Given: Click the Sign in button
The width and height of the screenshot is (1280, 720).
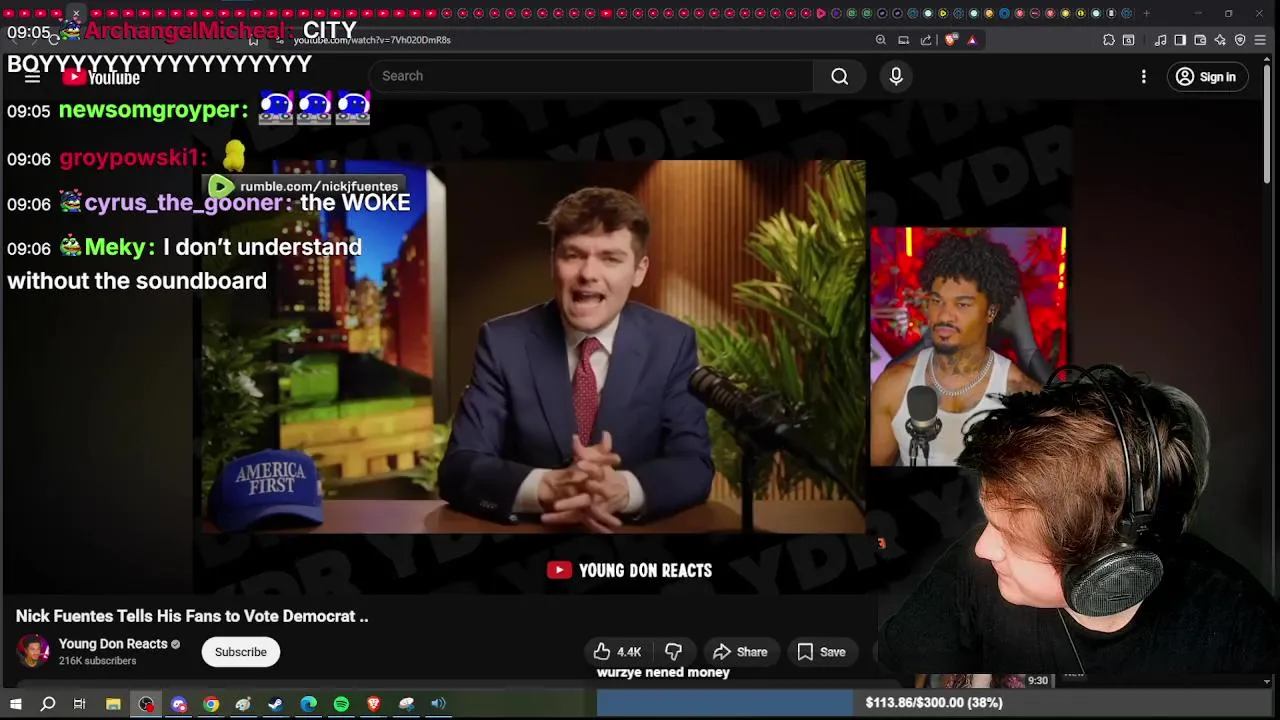Looking at the screenshot, I should 1206,77.
